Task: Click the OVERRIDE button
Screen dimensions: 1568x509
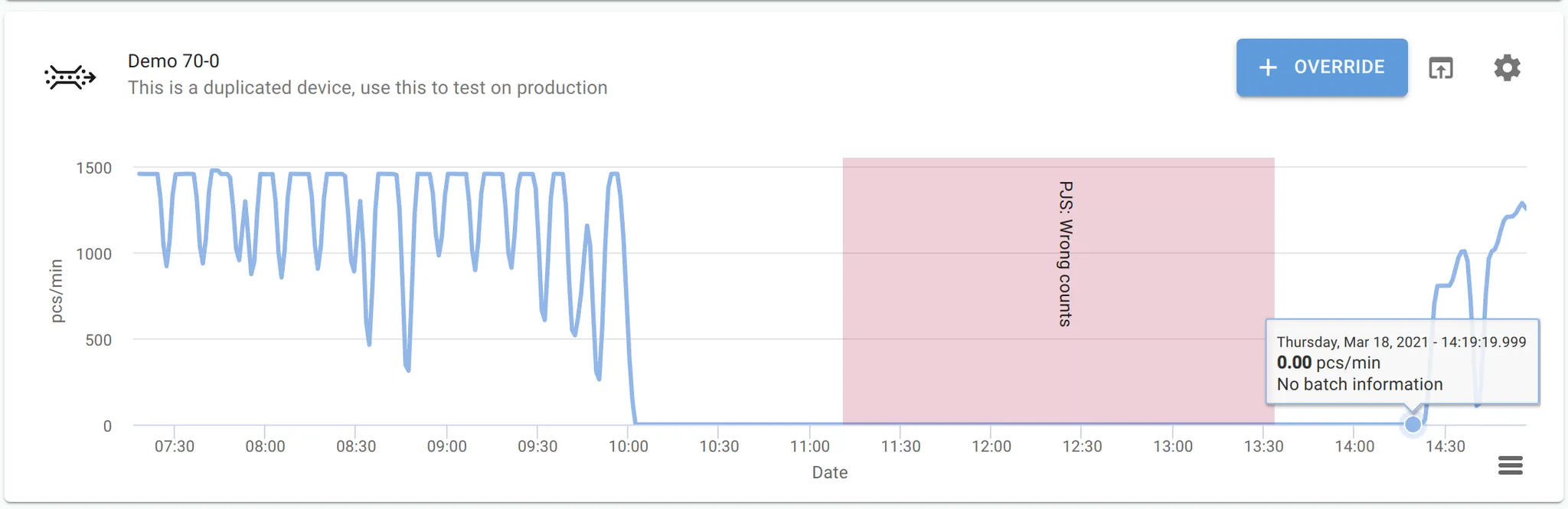Action: 1321,67
